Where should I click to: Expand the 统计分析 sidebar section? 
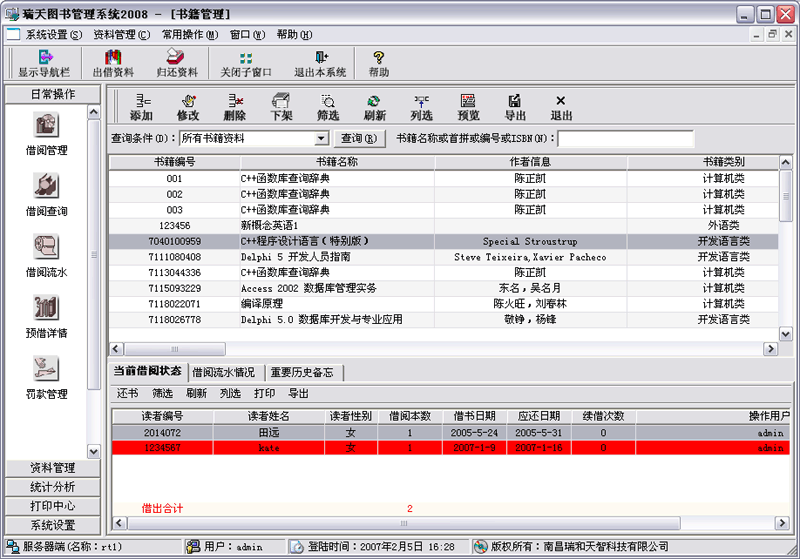(53, 487)
